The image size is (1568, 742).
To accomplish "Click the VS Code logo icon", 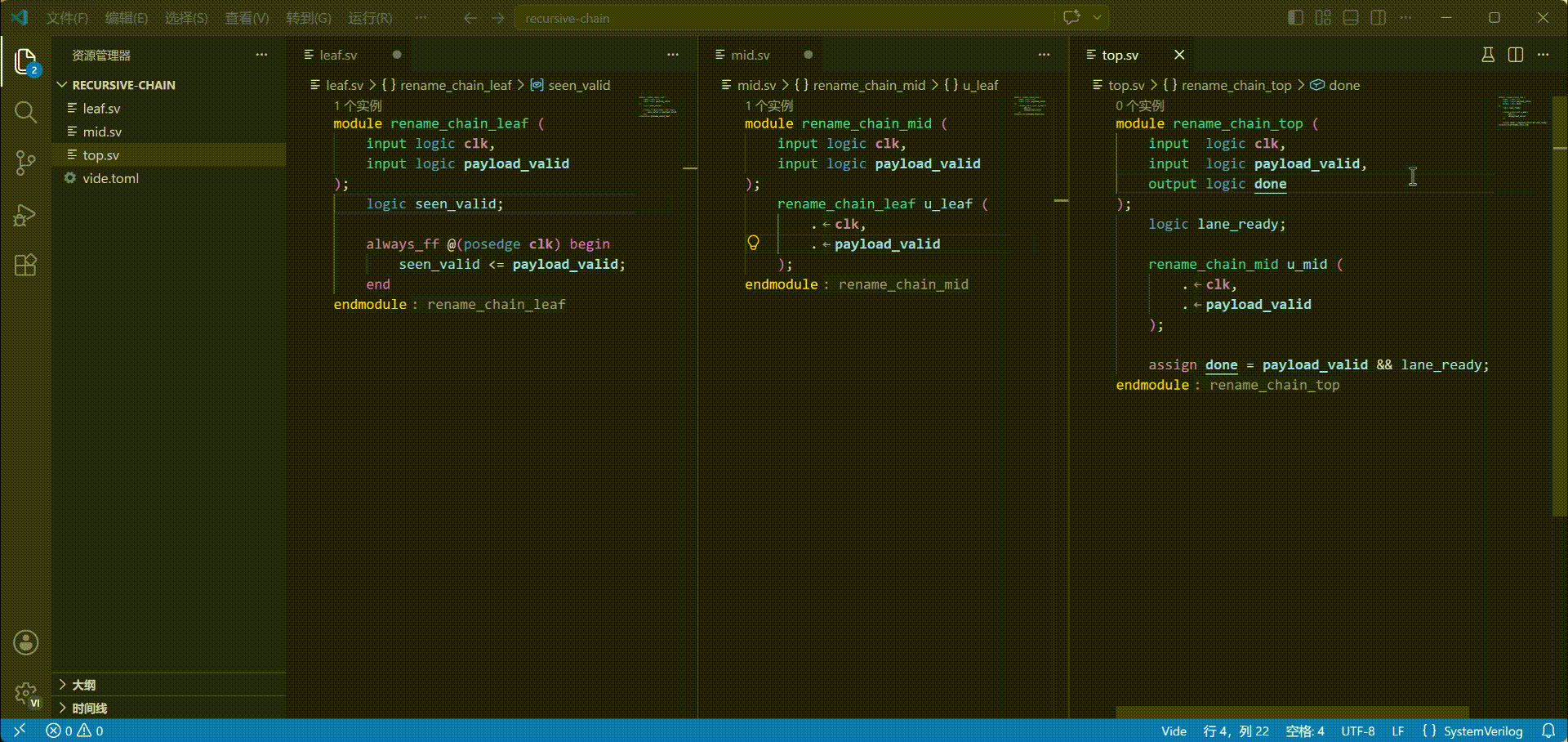I will click(20, 17).
